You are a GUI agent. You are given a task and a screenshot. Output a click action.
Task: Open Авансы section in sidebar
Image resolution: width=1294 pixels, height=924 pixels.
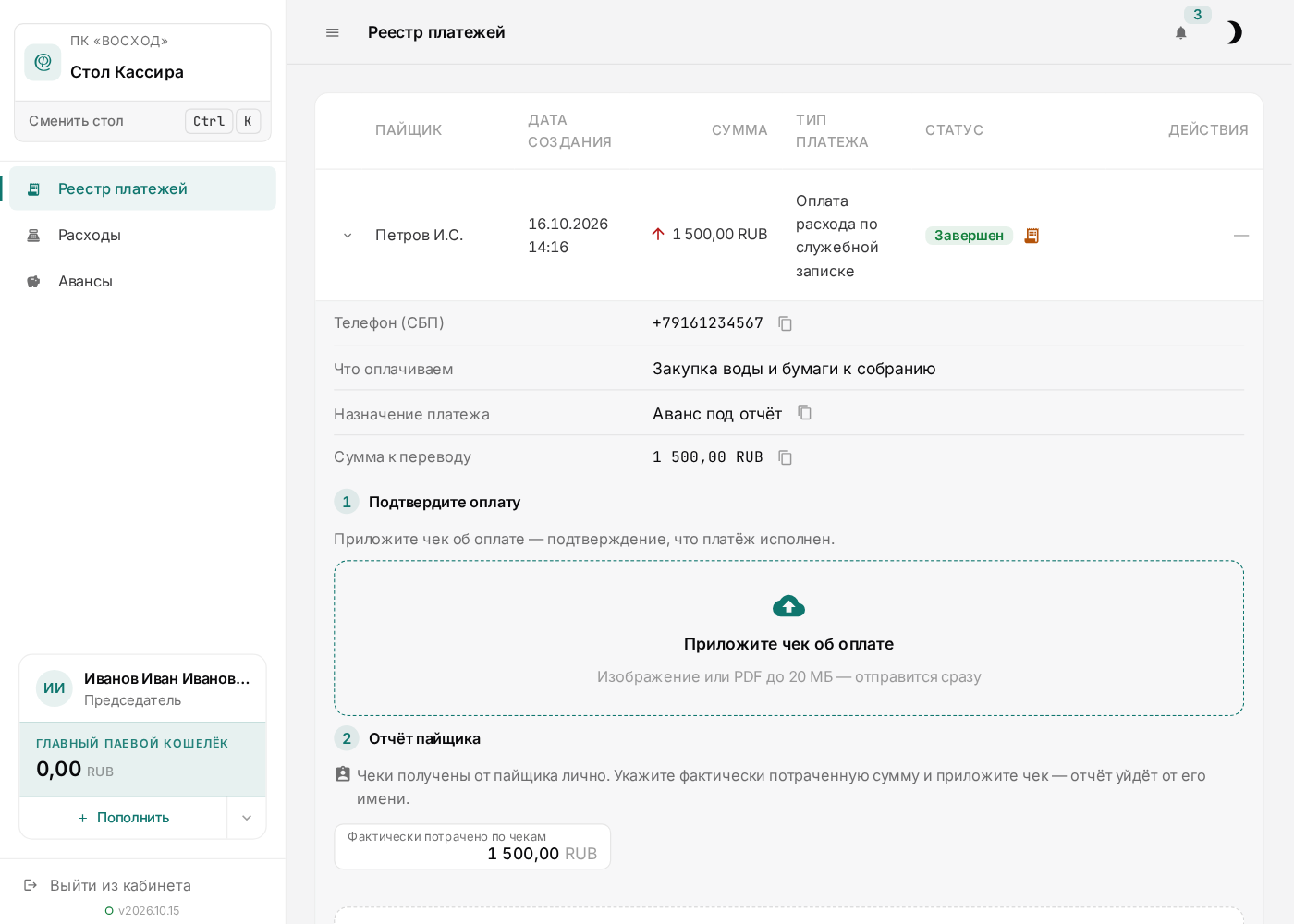[x=142, y=281]
